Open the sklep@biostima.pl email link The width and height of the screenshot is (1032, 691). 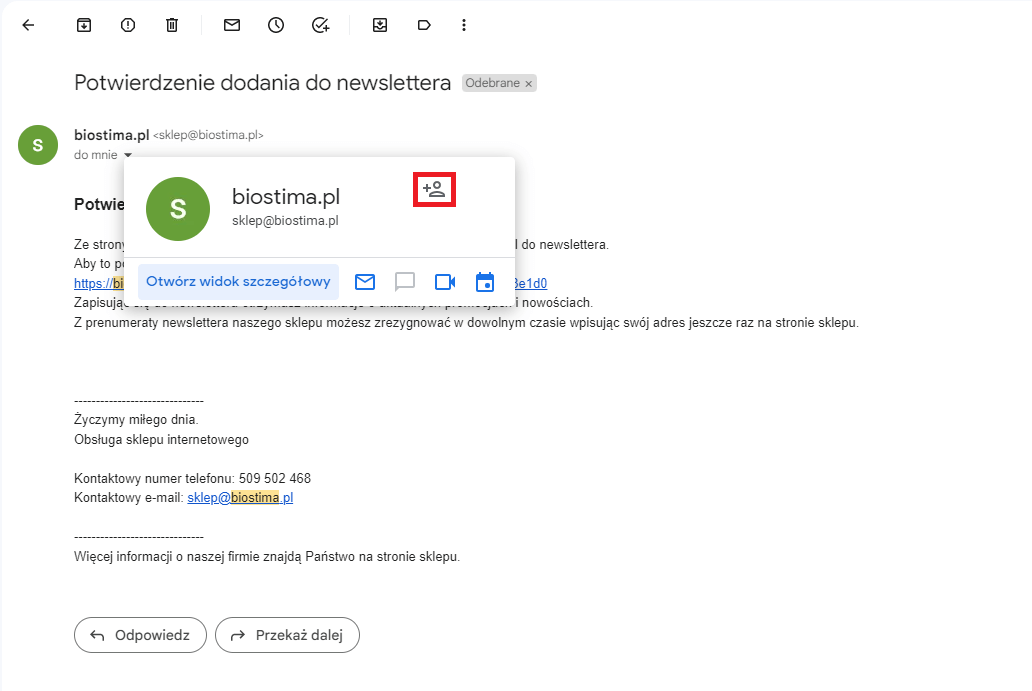(x=240, y=498)
